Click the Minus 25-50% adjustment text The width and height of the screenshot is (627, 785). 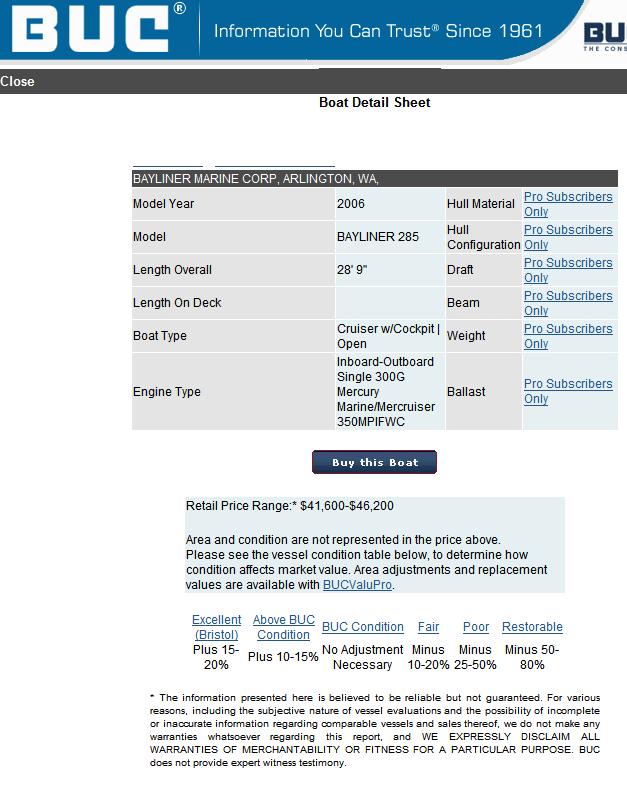pyautogui.click(x=475, y=657)
